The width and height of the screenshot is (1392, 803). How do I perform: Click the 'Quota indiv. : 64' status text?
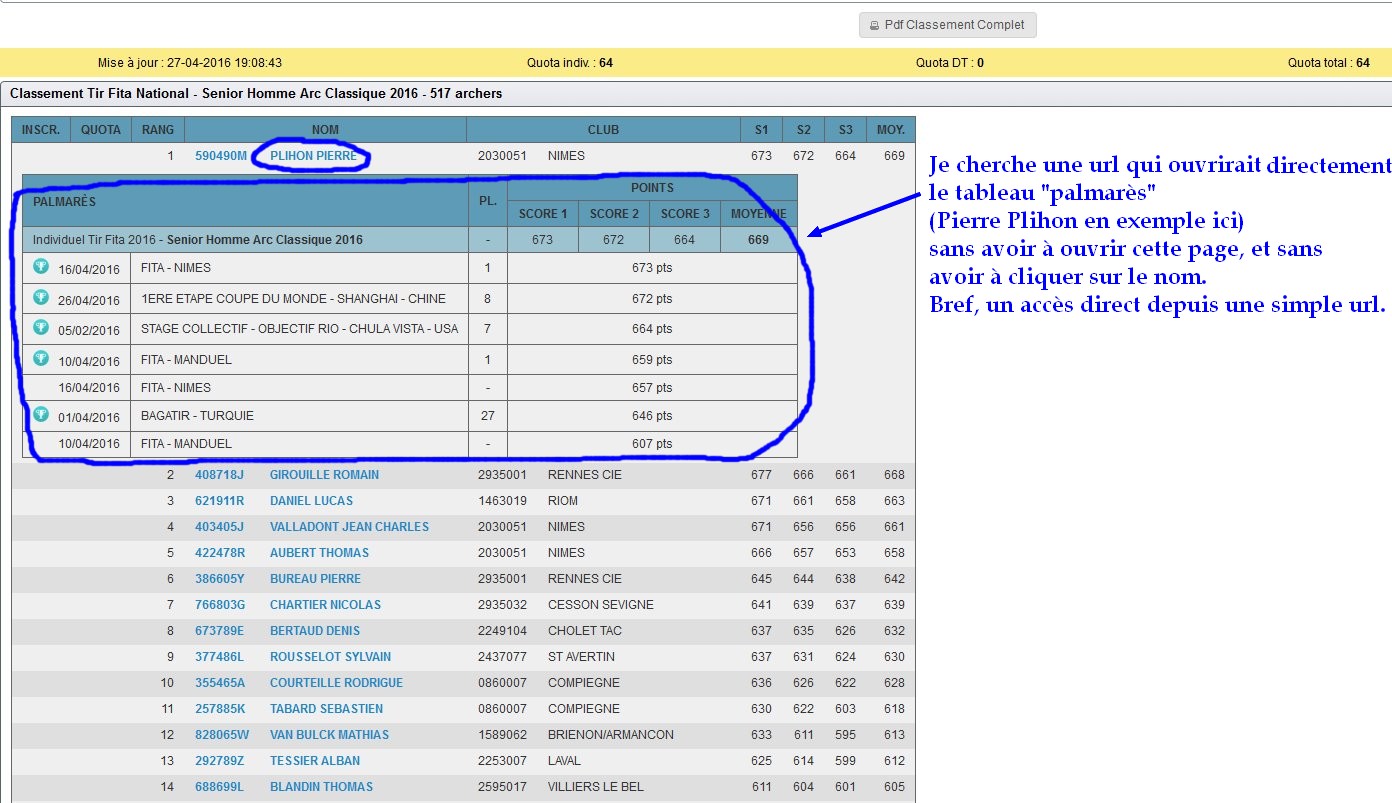point(570,63)
